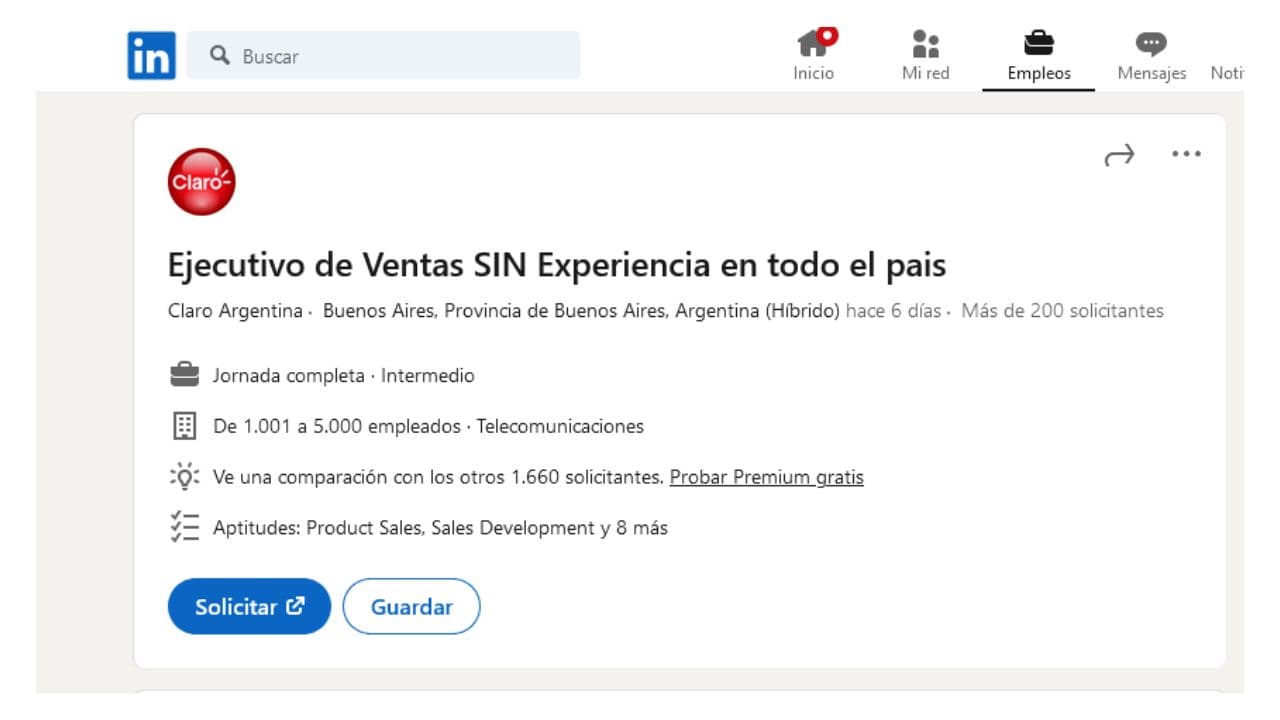
Task: Click the search magnifier icon
Action: [220, 55]
